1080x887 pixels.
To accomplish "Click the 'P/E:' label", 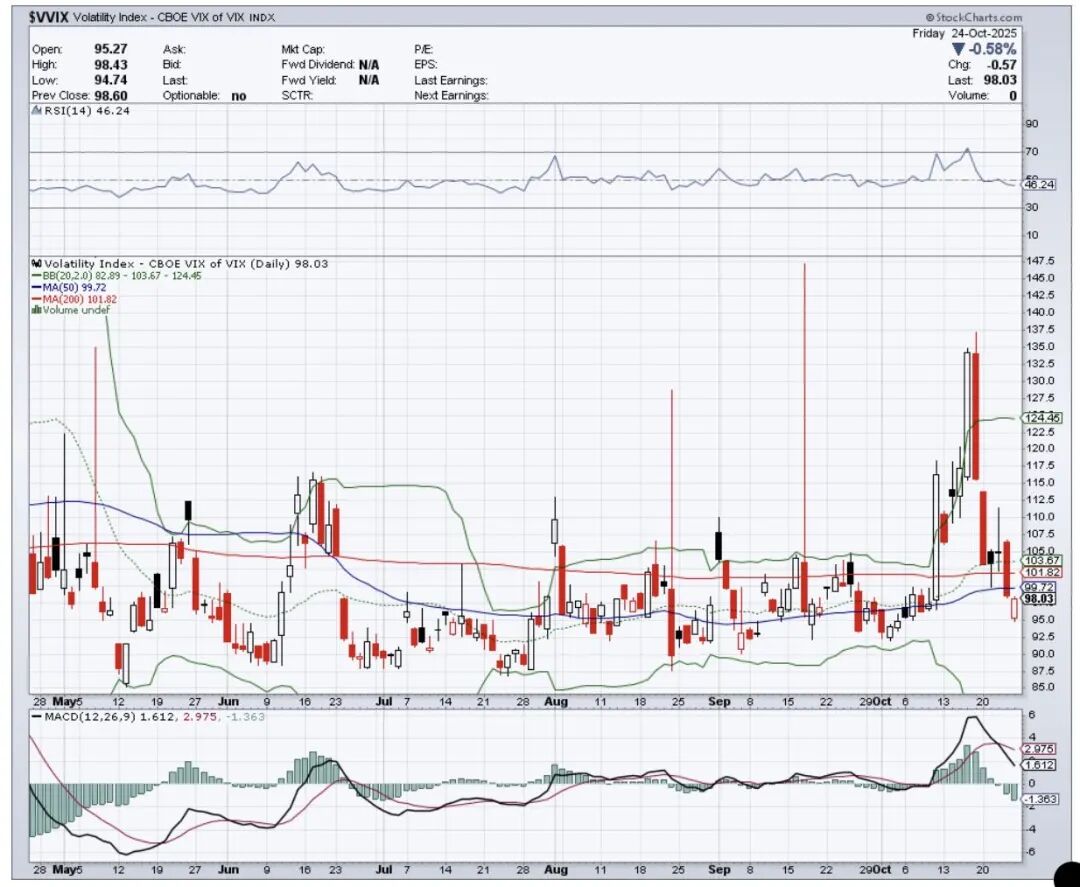I will tap(423, 49).
